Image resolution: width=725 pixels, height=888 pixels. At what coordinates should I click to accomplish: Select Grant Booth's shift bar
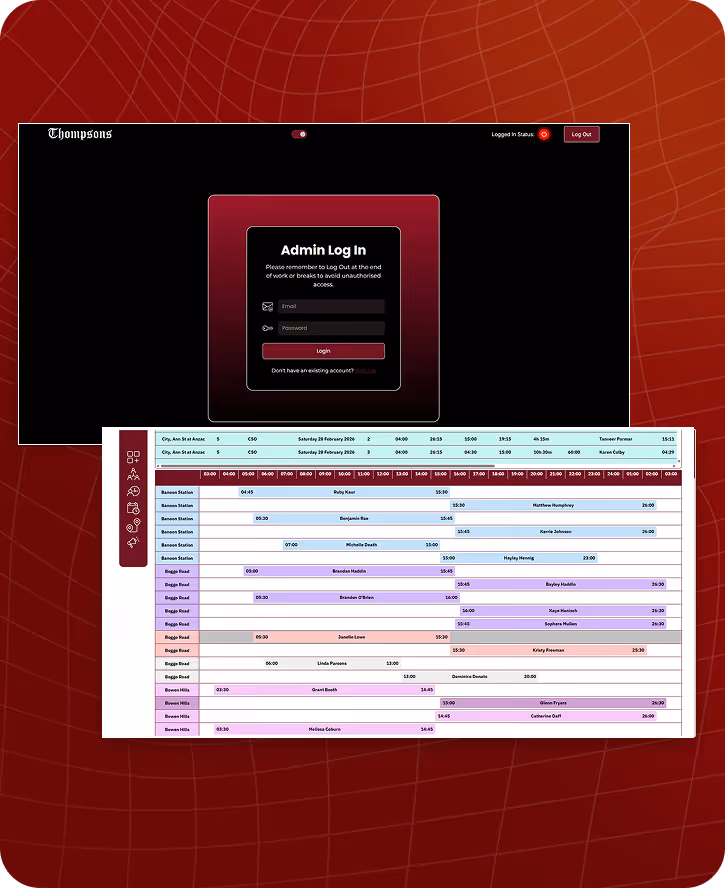tap(325, 690)
